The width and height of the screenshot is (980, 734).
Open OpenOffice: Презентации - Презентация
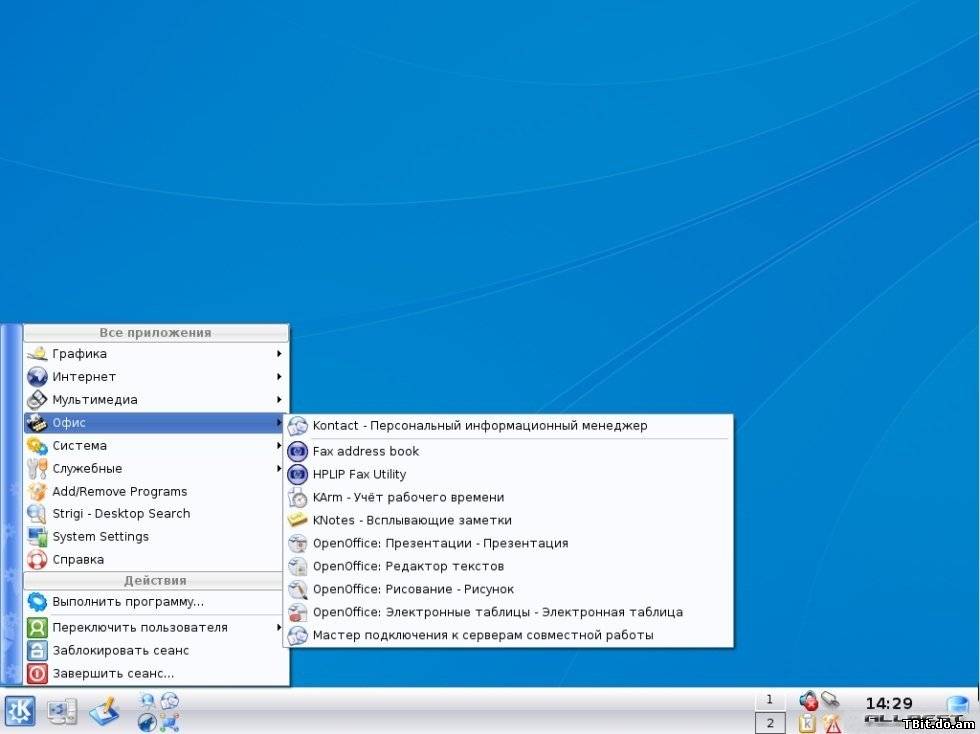[509, 543]
